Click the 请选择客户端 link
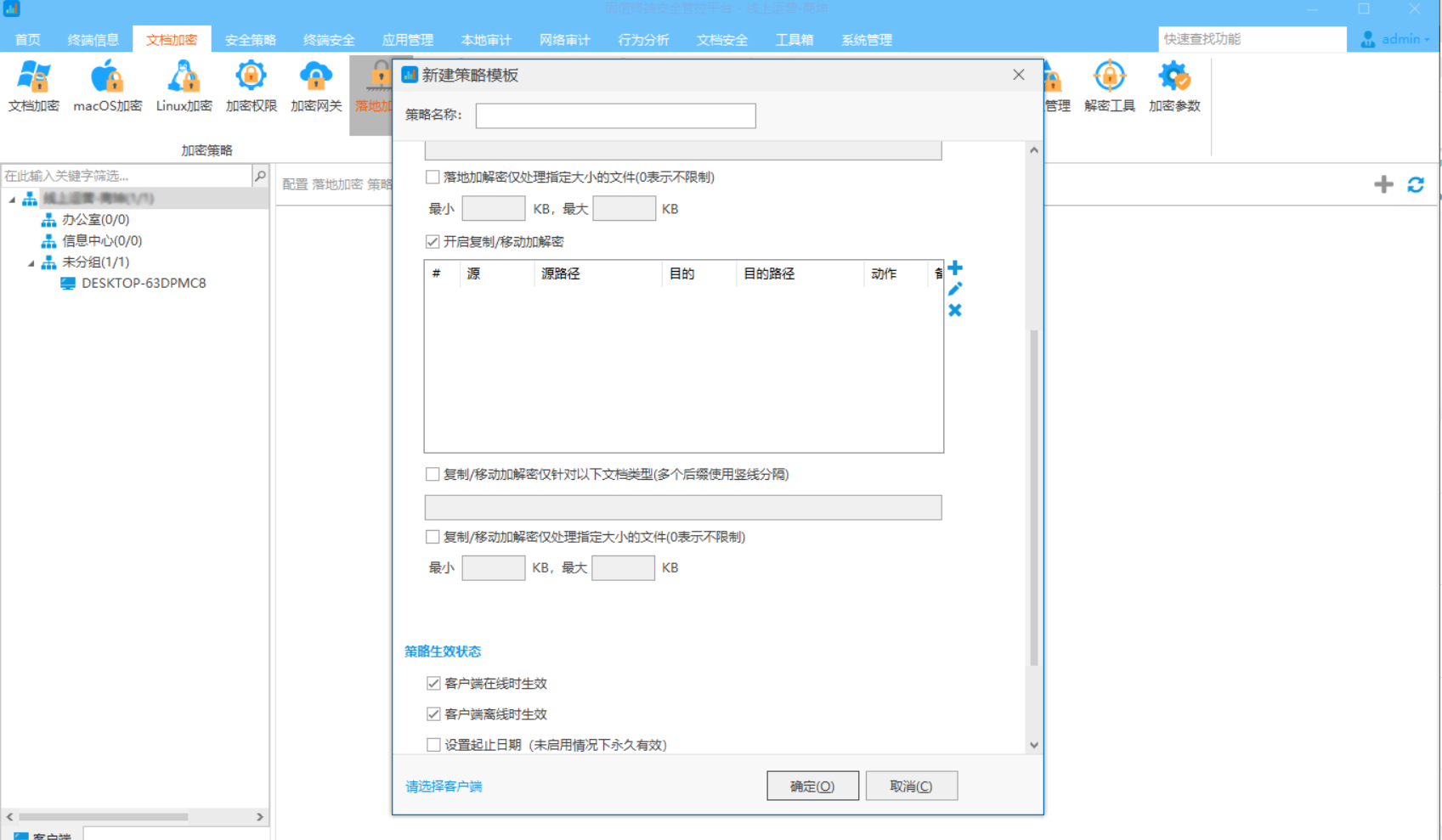 [444, 786]
